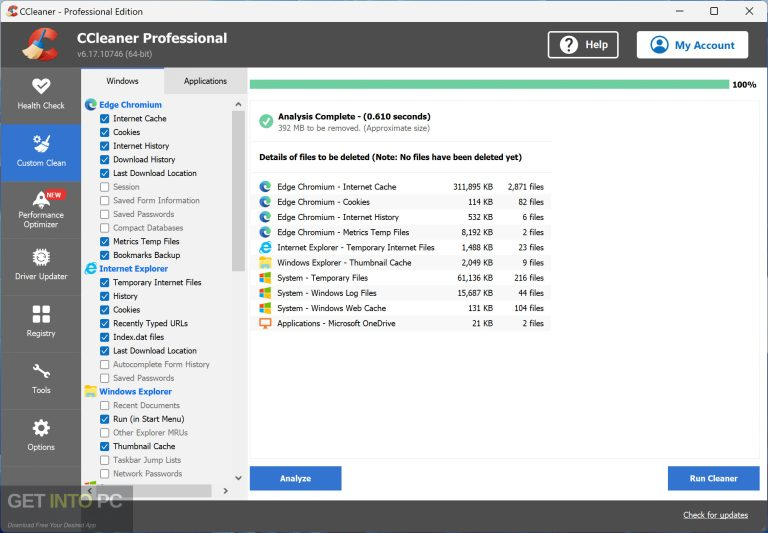Screen dimensions: 768x533
Task: Click the Run Cleaner button
Action: click(714, 478)
